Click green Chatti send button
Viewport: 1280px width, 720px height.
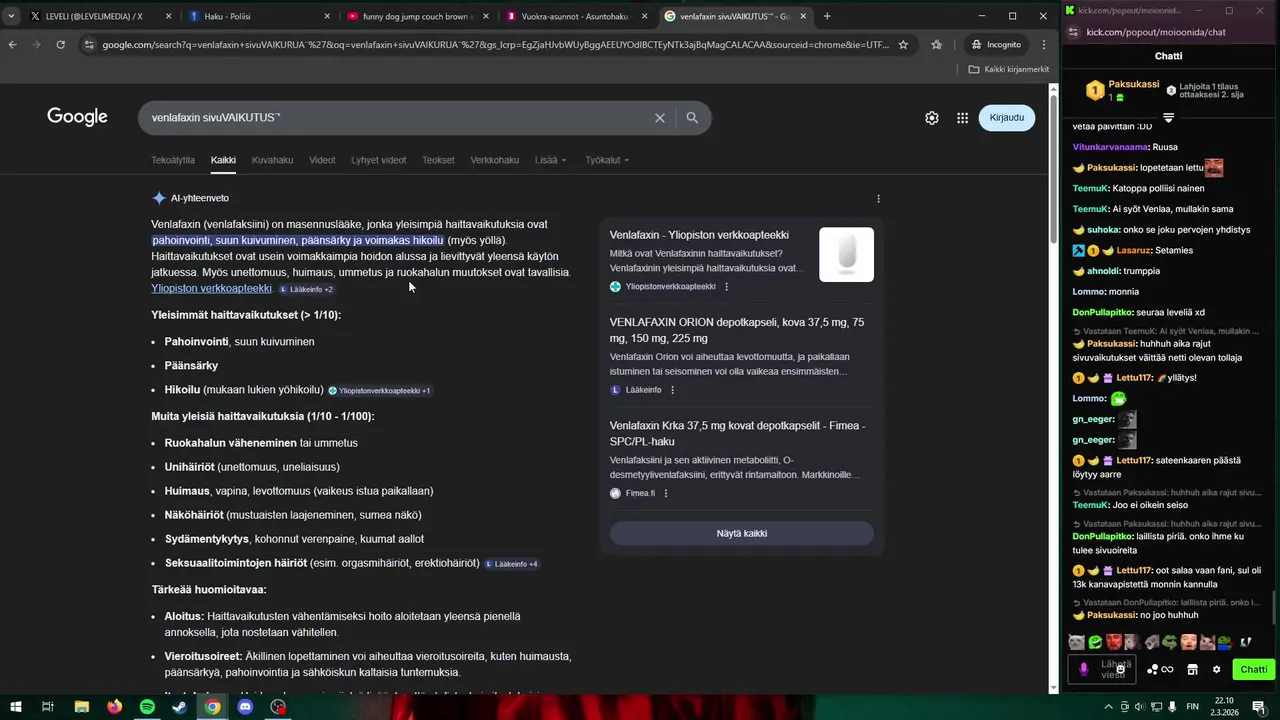pyautogui.click(x=1253, y=669)
